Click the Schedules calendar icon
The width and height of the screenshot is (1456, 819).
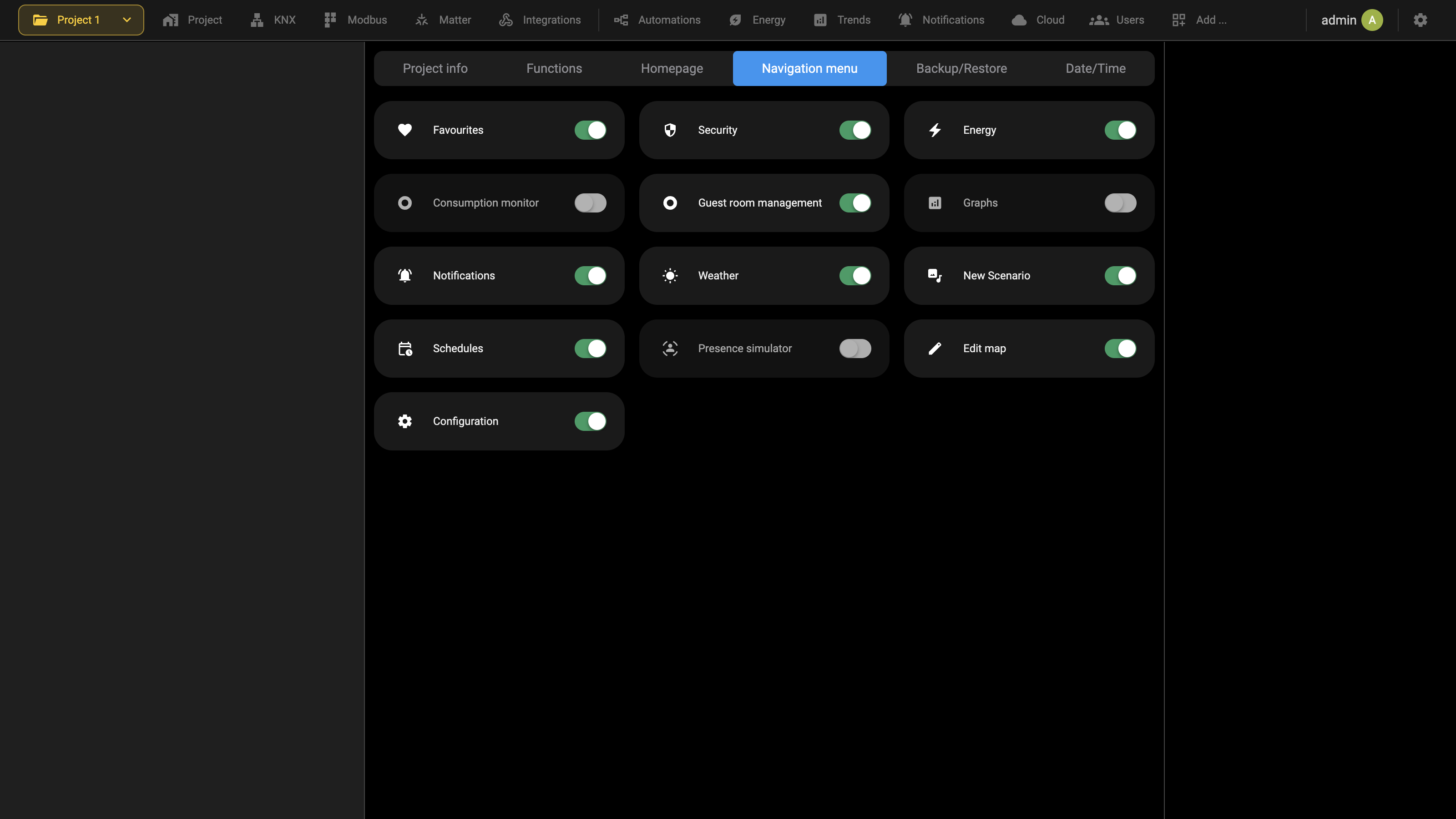[404, 349]
